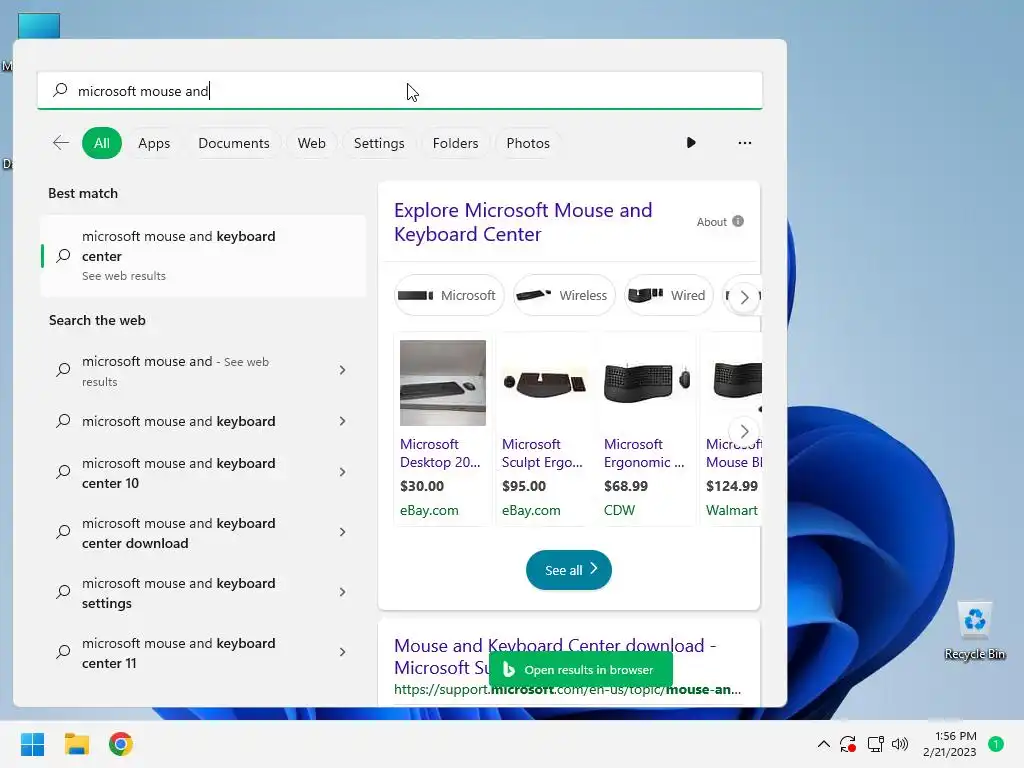
Task: Open the clock and date on taskbar
Action: point(950,744)
